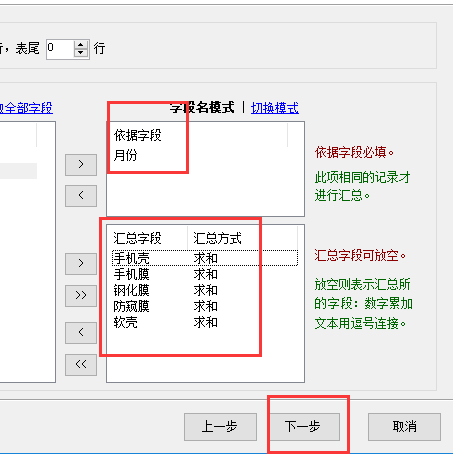Remove field from 依据字段 with < arrow
The image size is (453, 454).
click(81, 196)
